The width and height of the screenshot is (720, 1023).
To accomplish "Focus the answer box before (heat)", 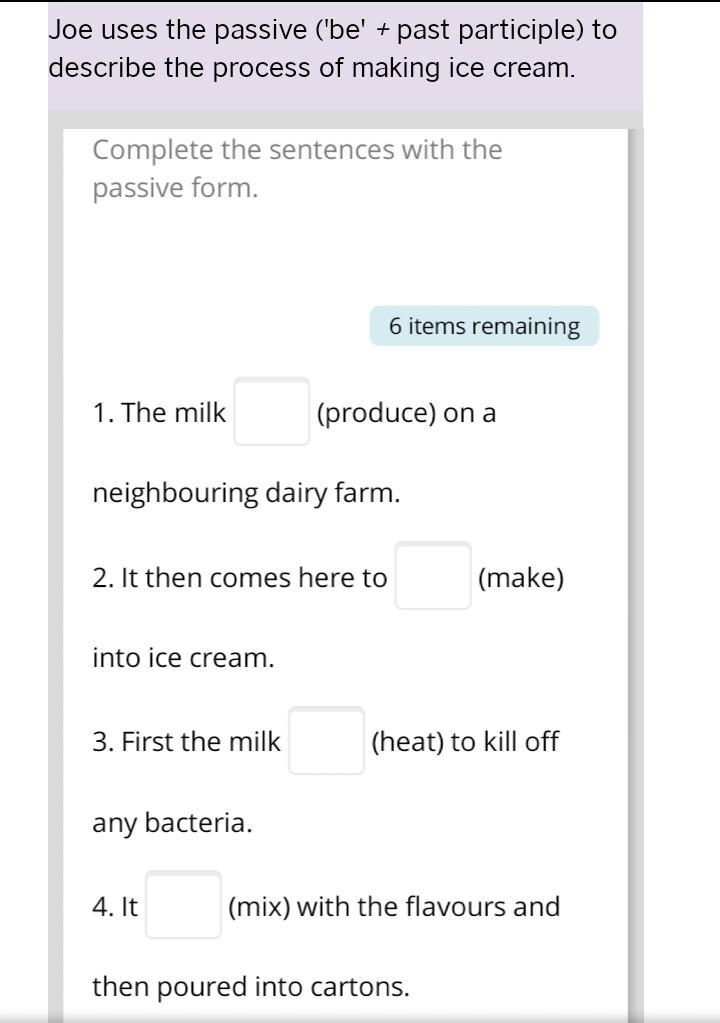I will [x=327, y=741].
